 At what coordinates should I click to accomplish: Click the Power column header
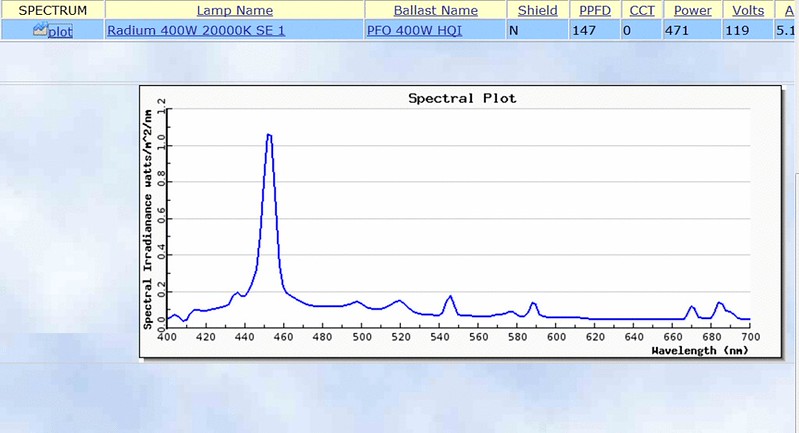[x=692, y=10]
